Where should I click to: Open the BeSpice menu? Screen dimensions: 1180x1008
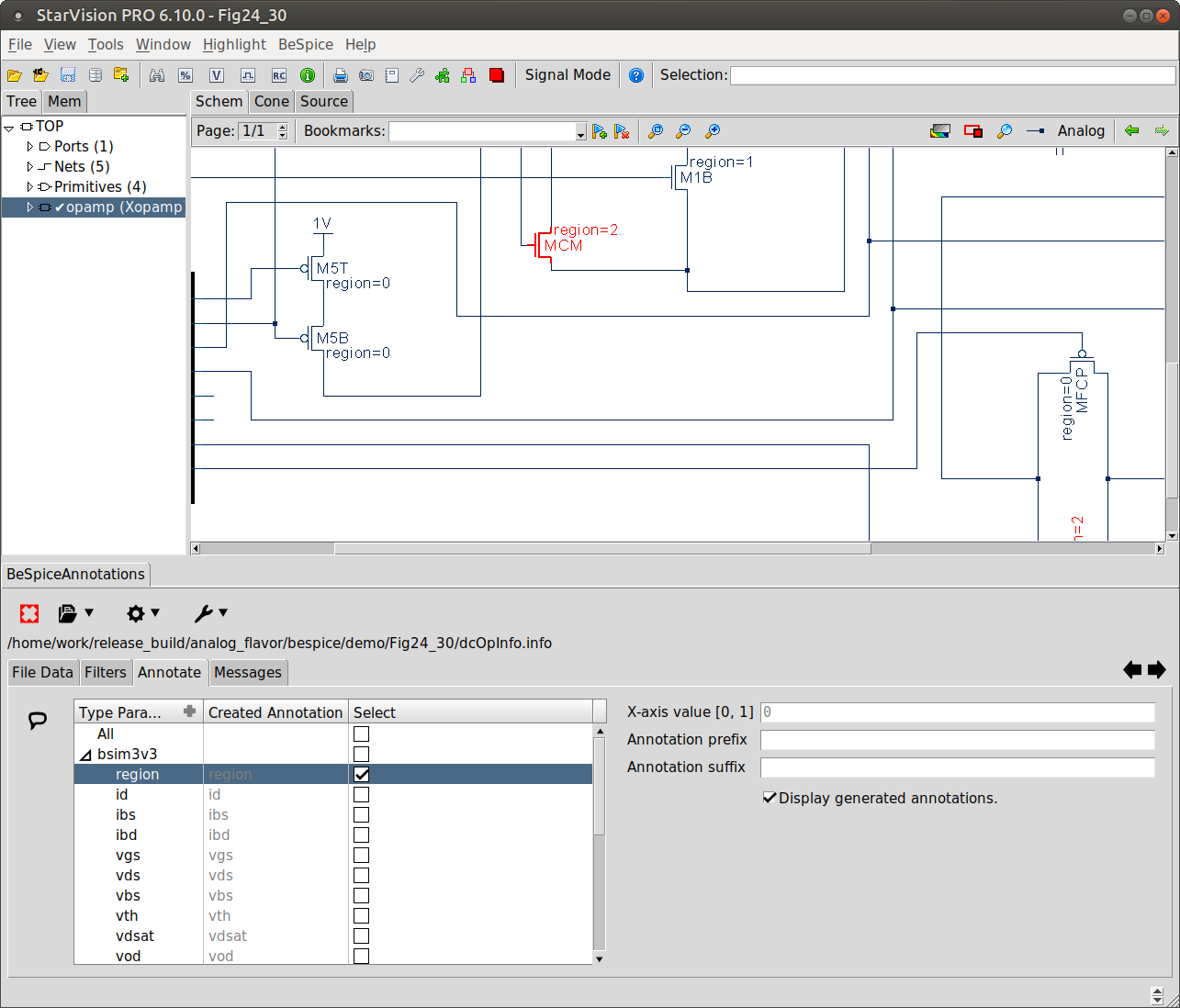point(306,44)
